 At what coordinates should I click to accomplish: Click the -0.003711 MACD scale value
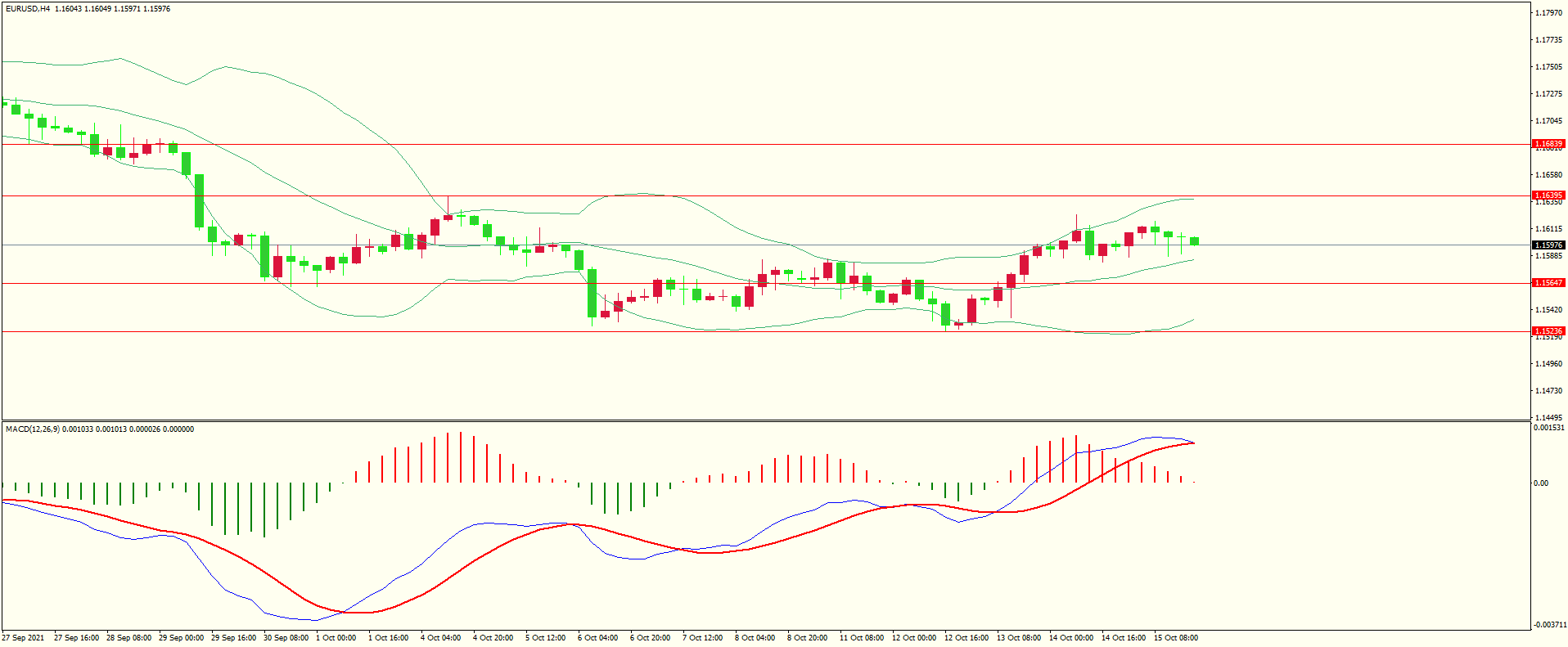pos(1548,625)
